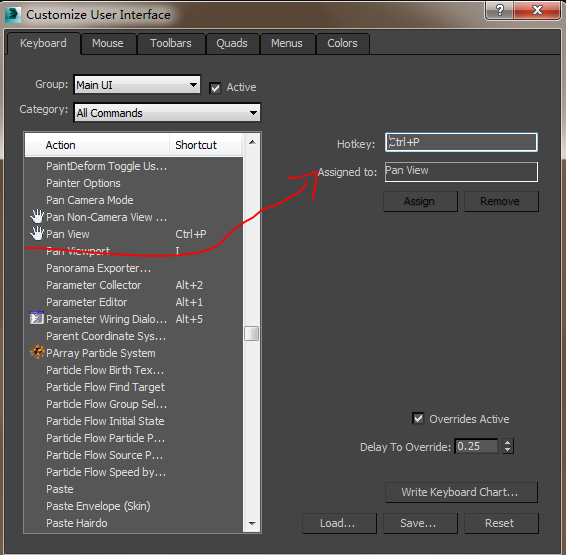Image resolution: width=566 pixels, height=555 pixels.
Task: Toggle the Active checkbox
Action: tap(215, 88)
